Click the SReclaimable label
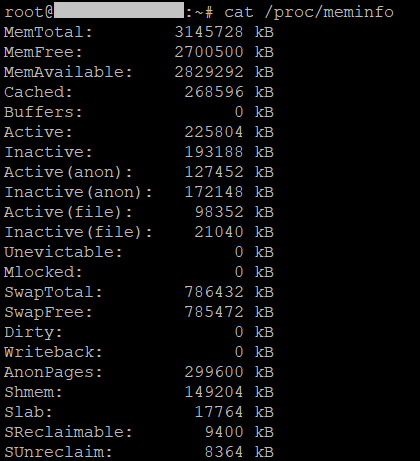 pyautogui.click(x=68, y=432)
